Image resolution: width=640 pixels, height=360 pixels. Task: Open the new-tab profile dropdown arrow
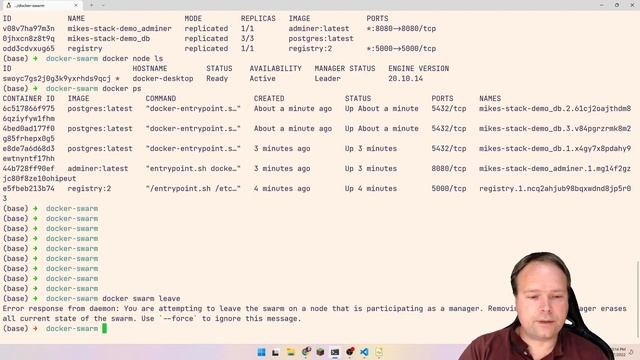click(x=103, y=5)
